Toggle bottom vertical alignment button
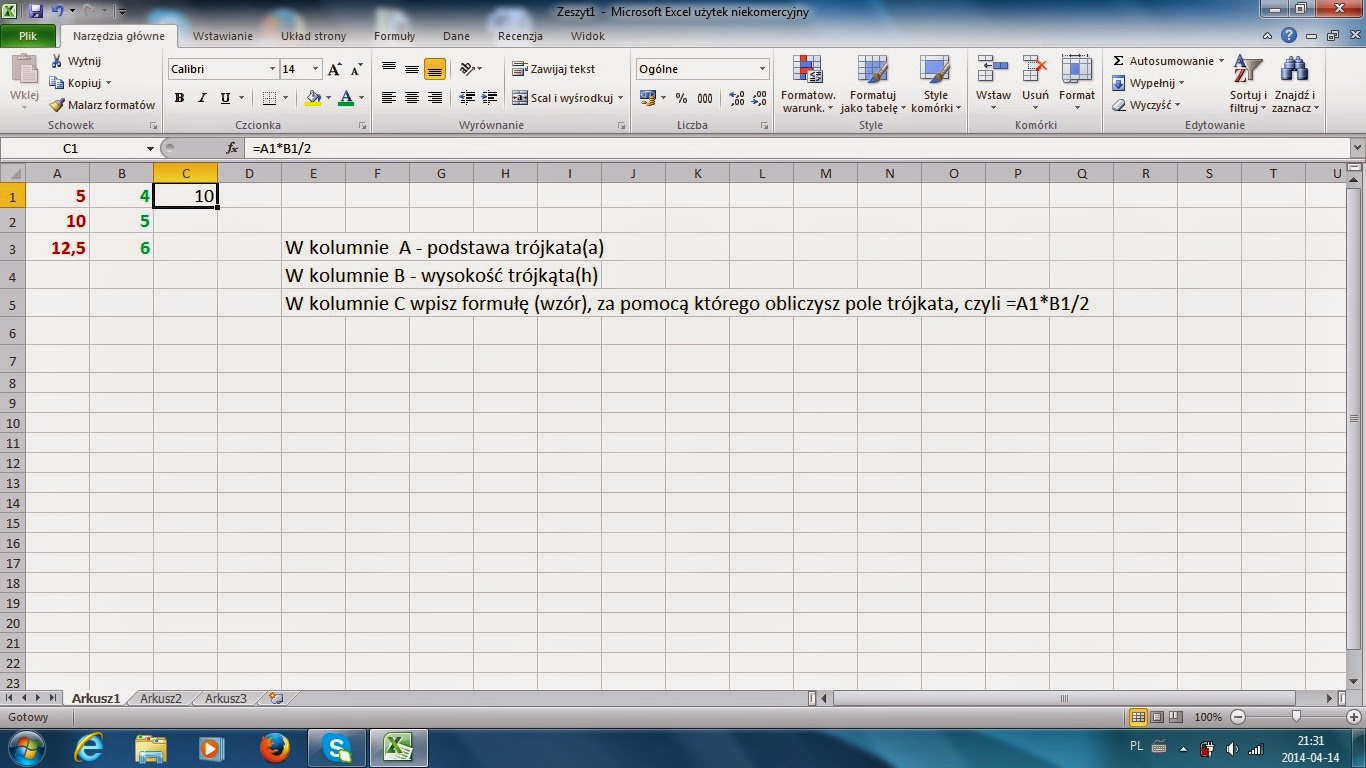This screenshot has width=1366, height=768. [x=434, y=69]
